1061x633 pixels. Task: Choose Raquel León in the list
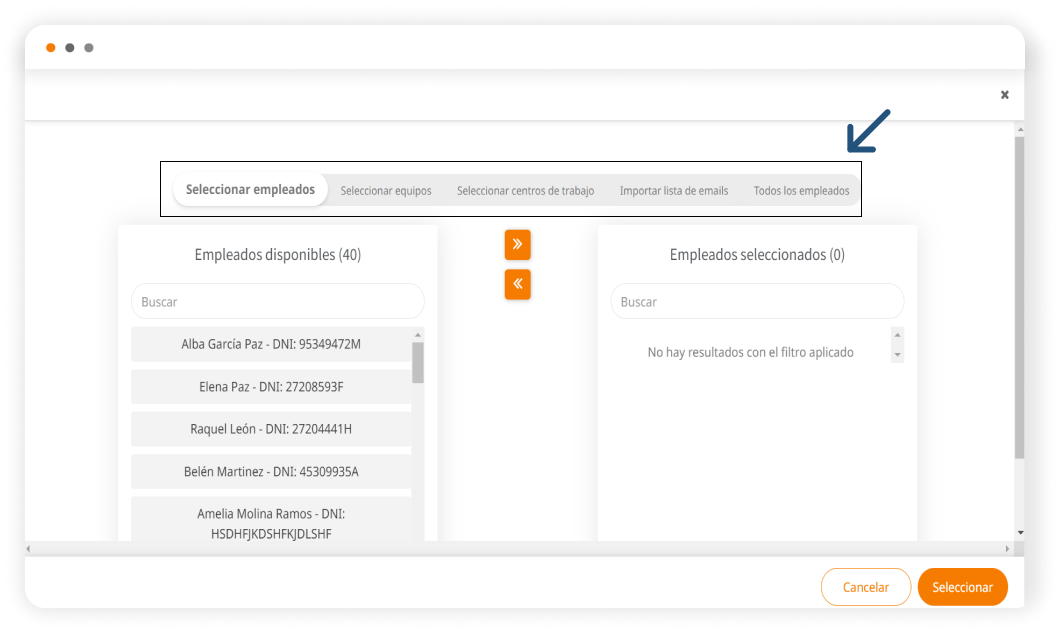[x=270, y=429]
